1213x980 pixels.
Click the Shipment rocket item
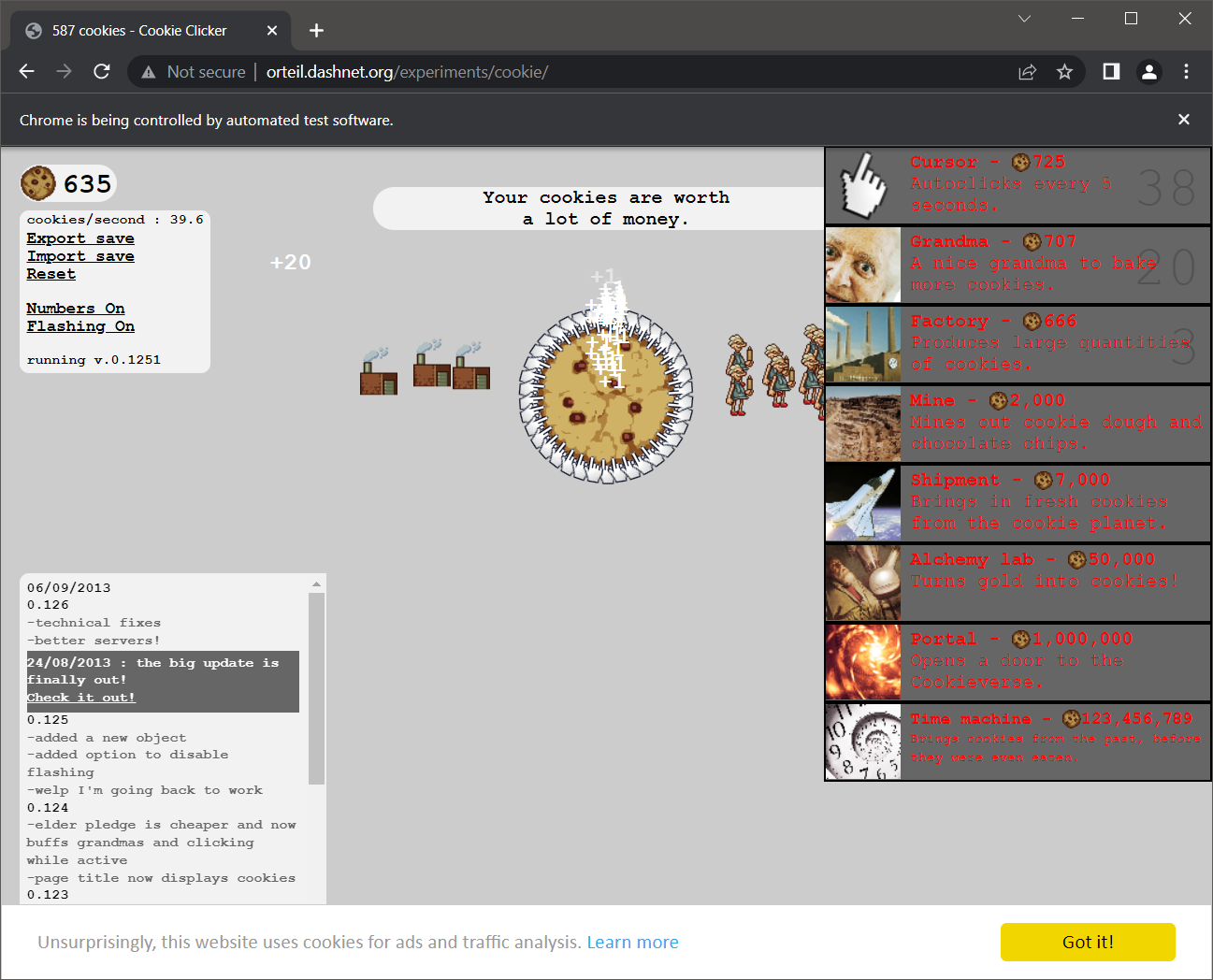tap(1018, 503)
